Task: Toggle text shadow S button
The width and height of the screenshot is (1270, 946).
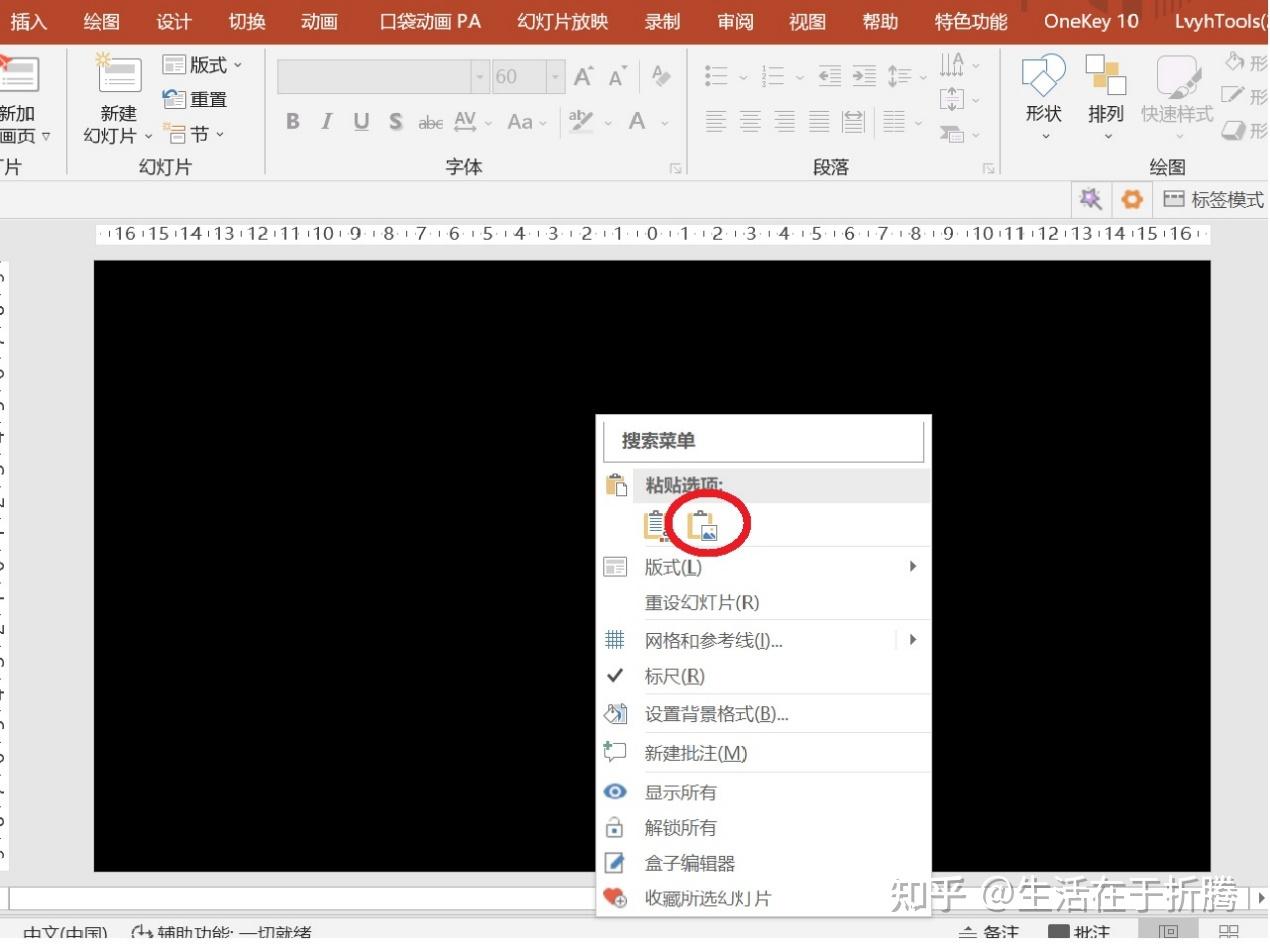Action: (396, 122)
